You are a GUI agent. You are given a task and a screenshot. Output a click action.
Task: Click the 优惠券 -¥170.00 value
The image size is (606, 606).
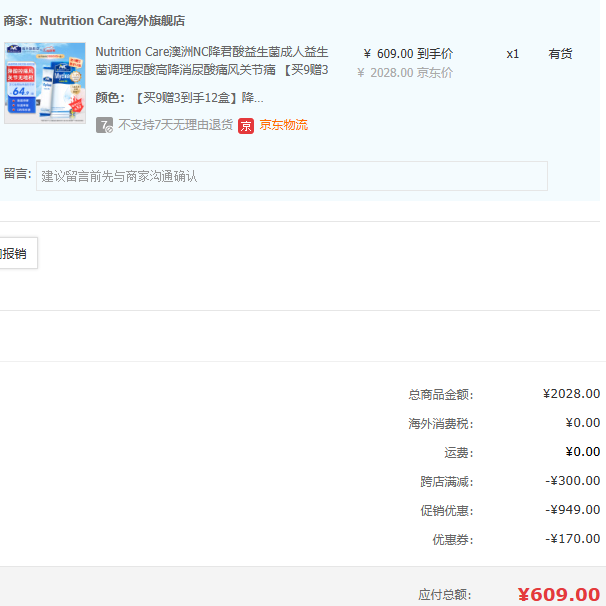tap(573, 539)
